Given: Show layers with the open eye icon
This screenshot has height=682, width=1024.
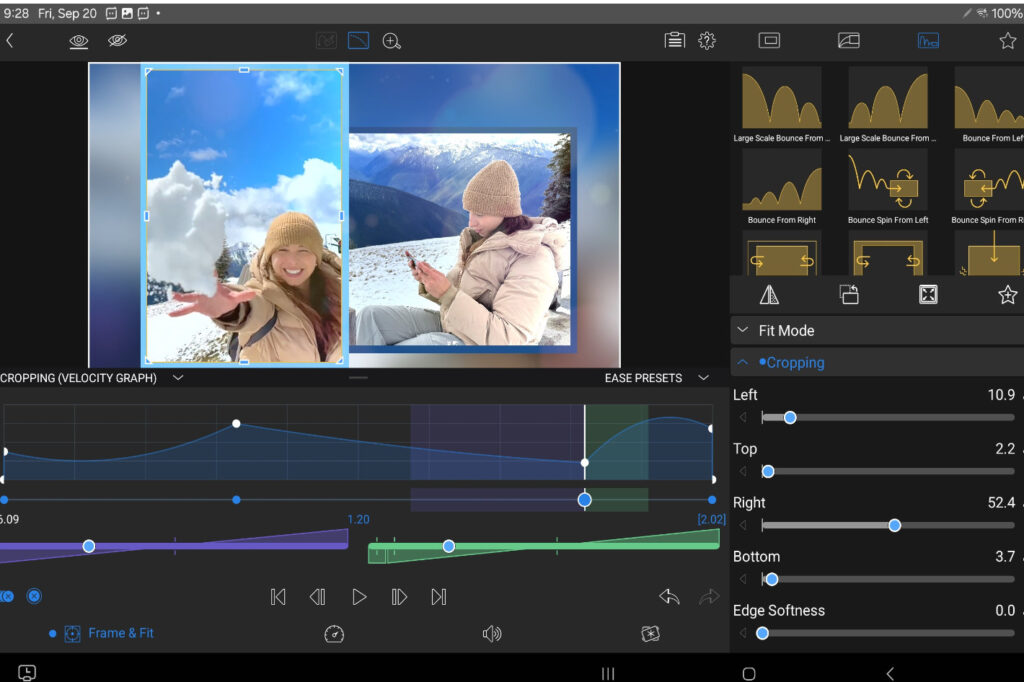Looking at the screenshot, I should pyautogui.click(x=78, y=41).
